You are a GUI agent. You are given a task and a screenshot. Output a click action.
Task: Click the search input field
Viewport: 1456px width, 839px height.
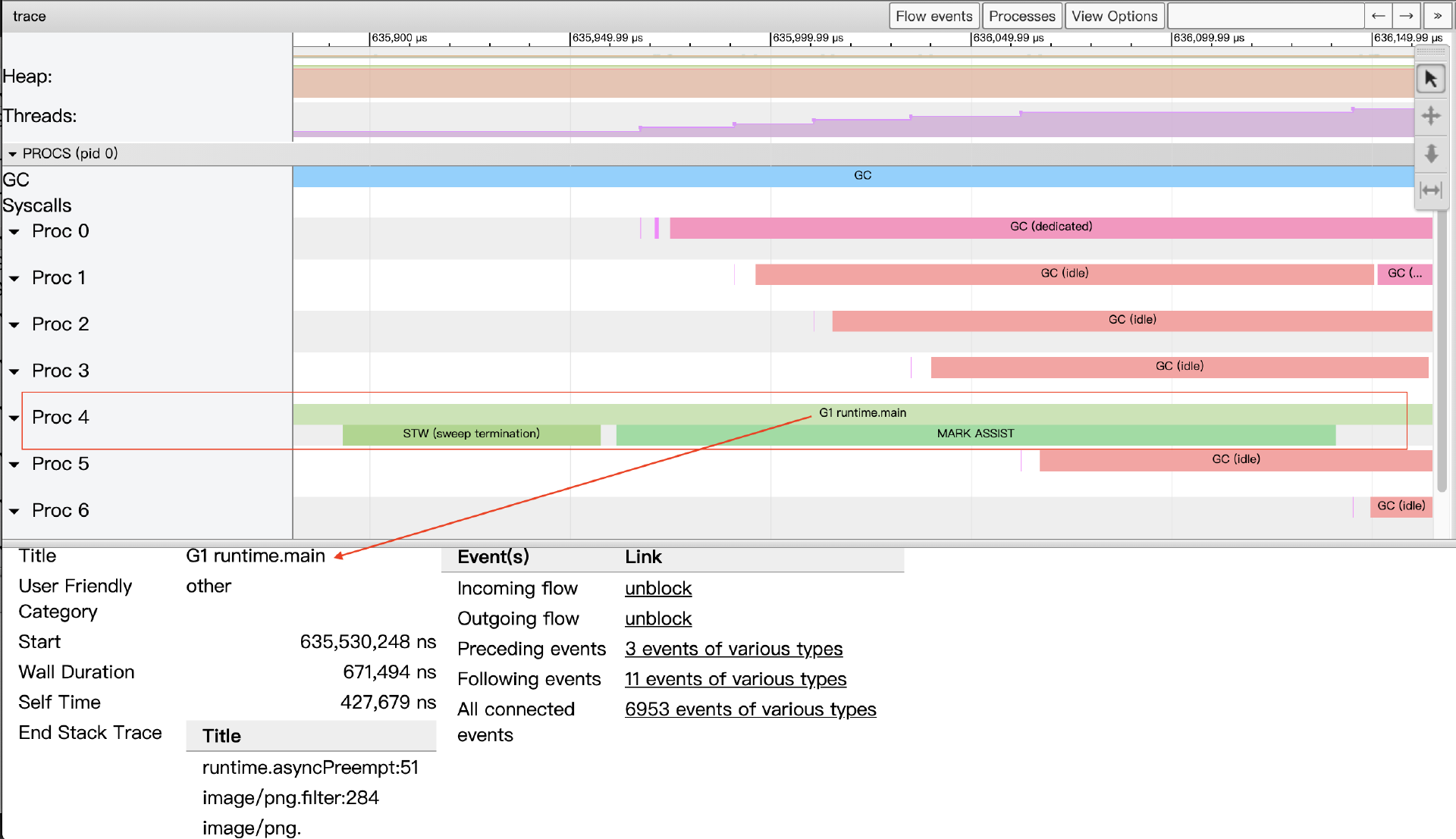tap(1265, 16)
